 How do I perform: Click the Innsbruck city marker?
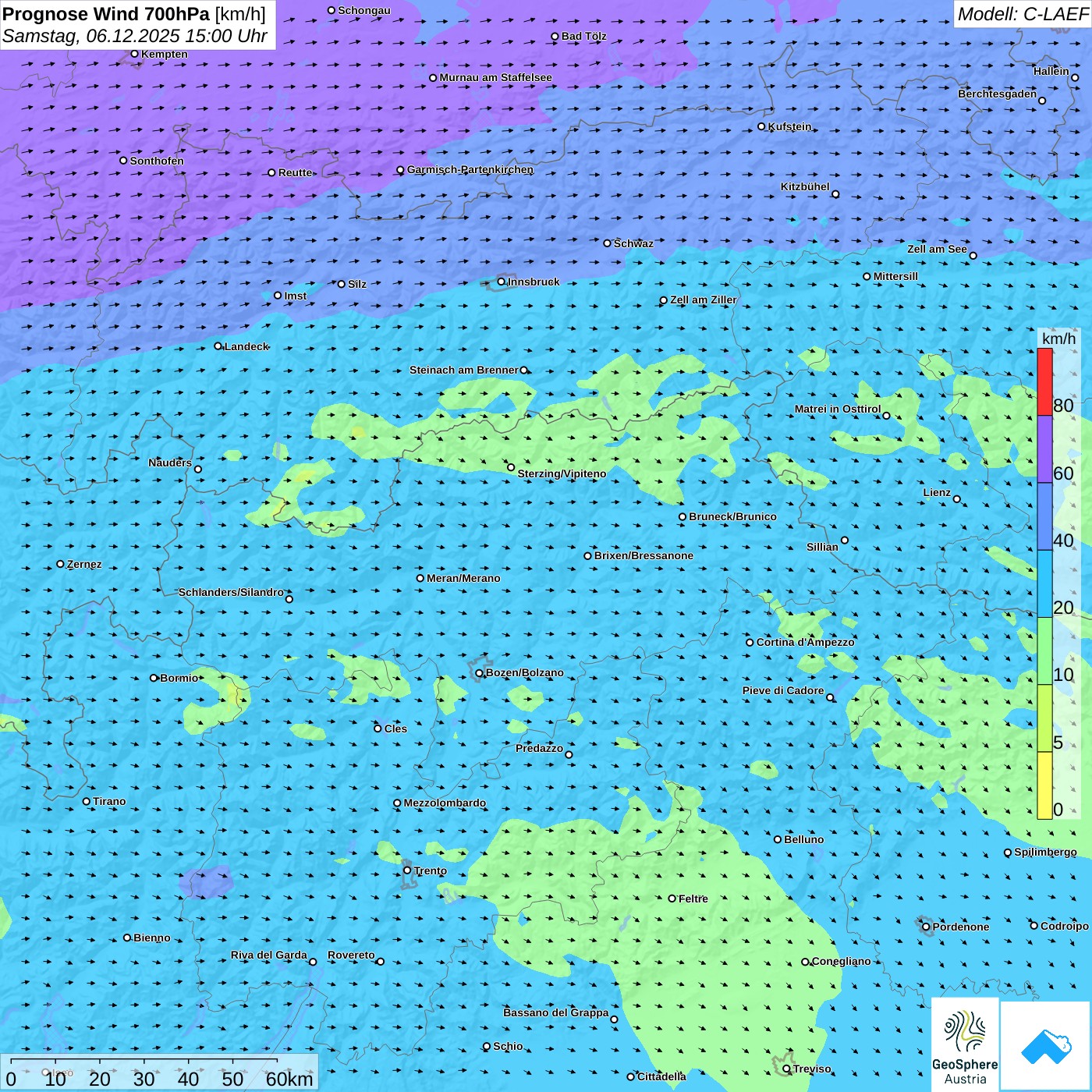(x=502, y=282)
